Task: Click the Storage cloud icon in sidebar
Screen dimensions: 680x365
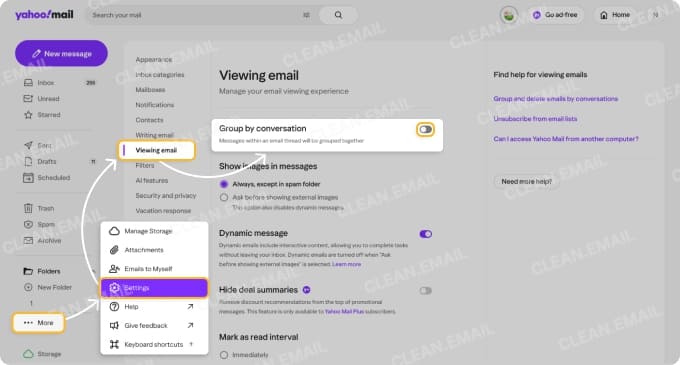Action: click(x=28, y=354)
